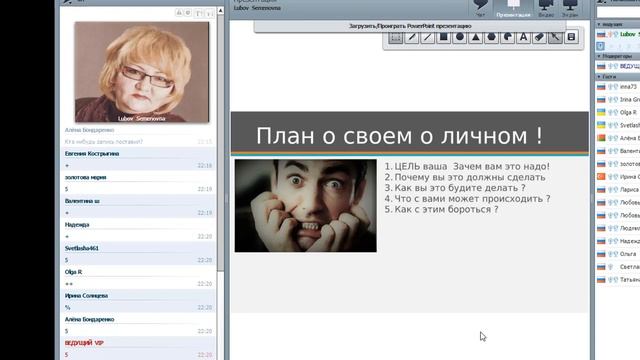Image resolution: width=640 pixels, height=360 pixels.
Task: Click the chat scrollbar up arrow
Action: click(220, 11)
